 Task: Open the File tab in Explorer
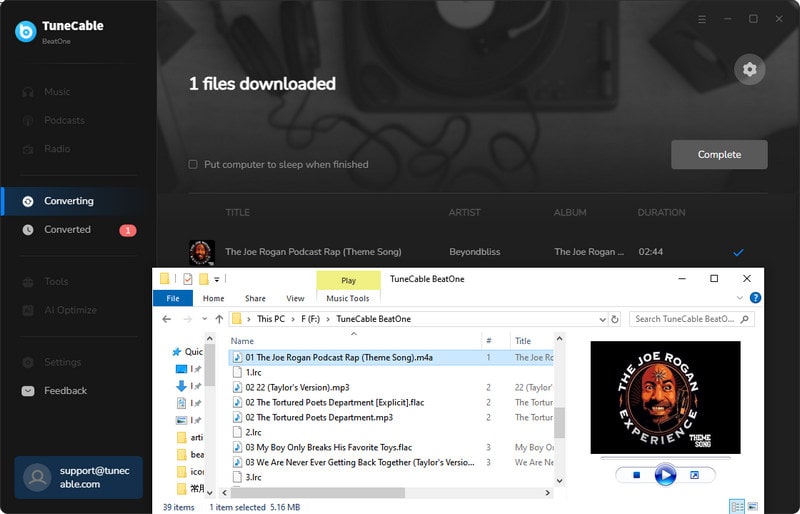pyautogui.click(x=173, y=298)
